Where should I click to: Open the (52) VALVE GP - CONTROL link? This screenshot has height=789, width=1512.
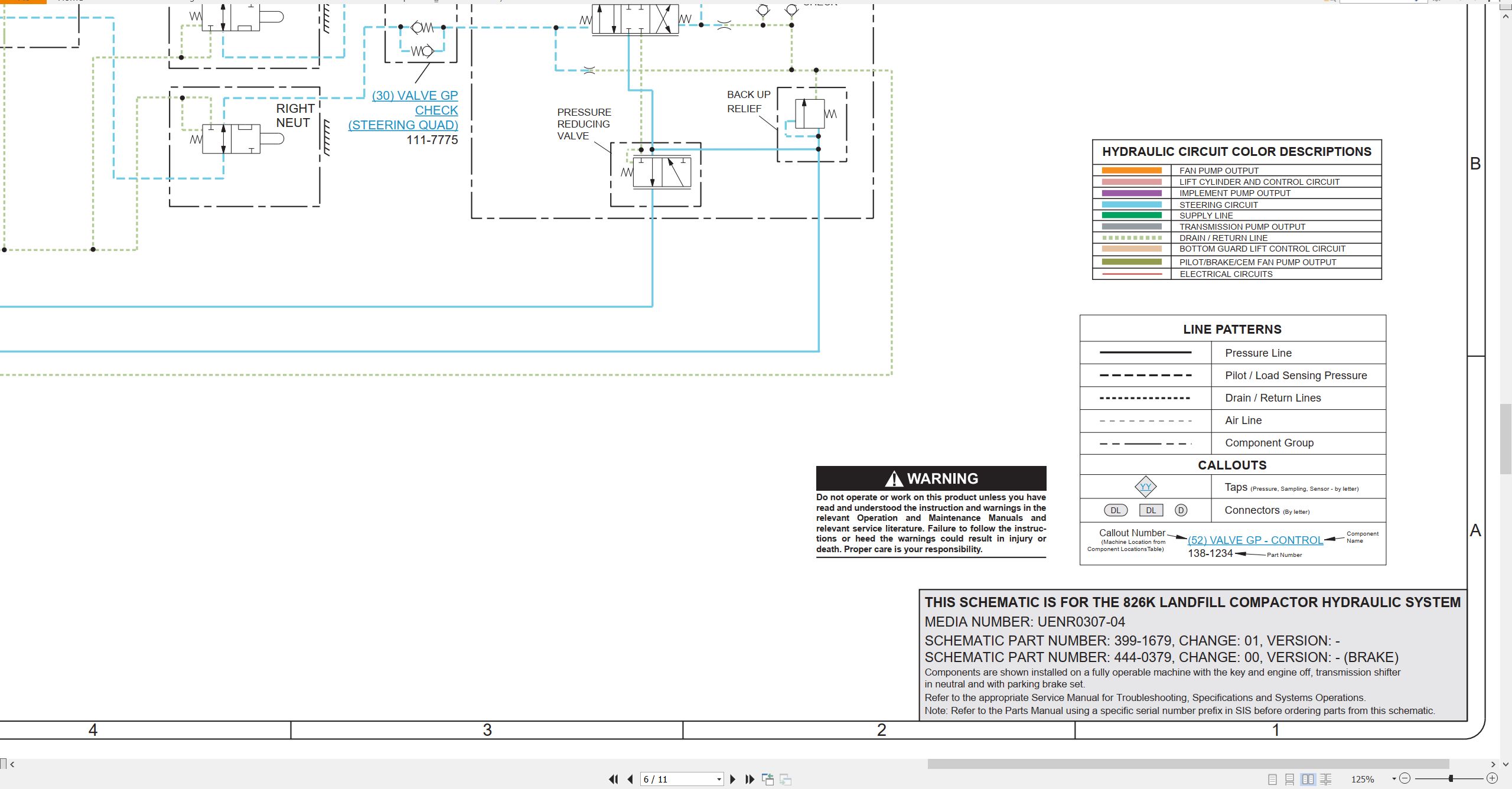click(1255, 540)
